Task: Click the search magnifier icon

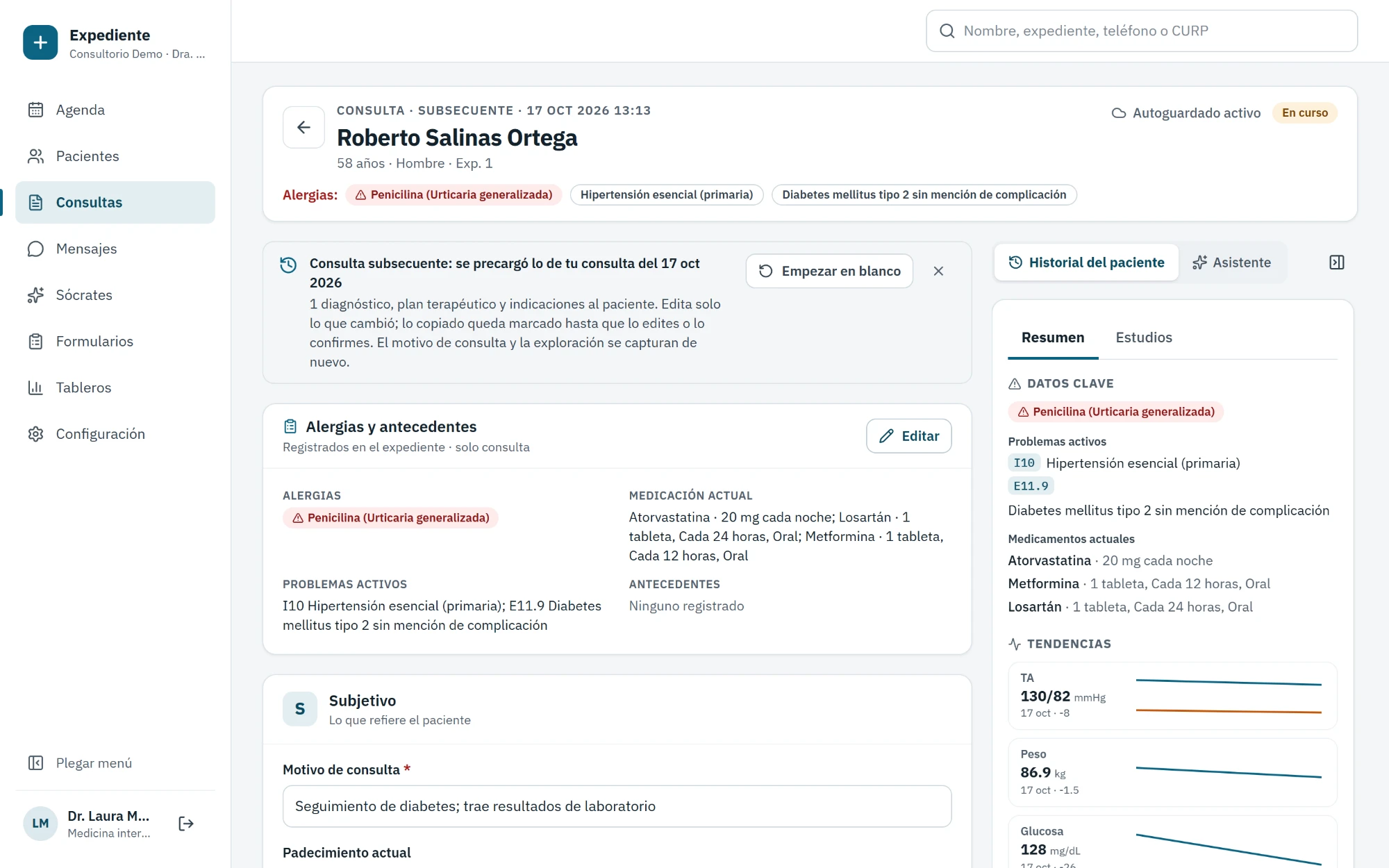Action: point(947,31)
